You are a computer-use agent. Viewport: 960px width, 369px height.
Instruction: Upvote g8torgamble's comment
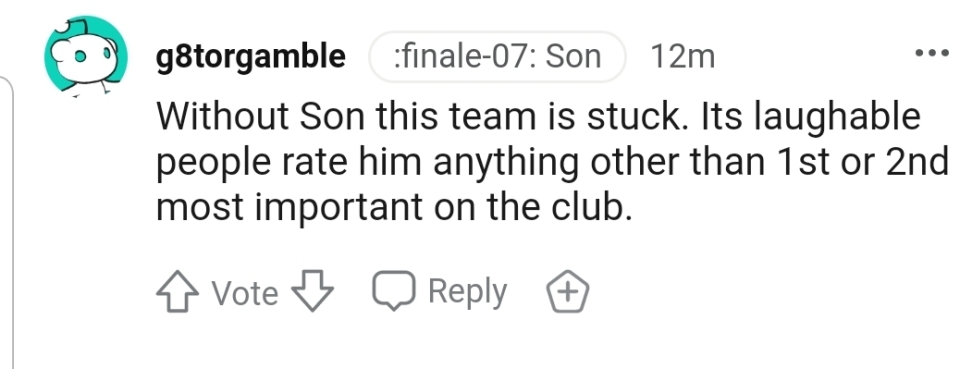tap(177, 291)
